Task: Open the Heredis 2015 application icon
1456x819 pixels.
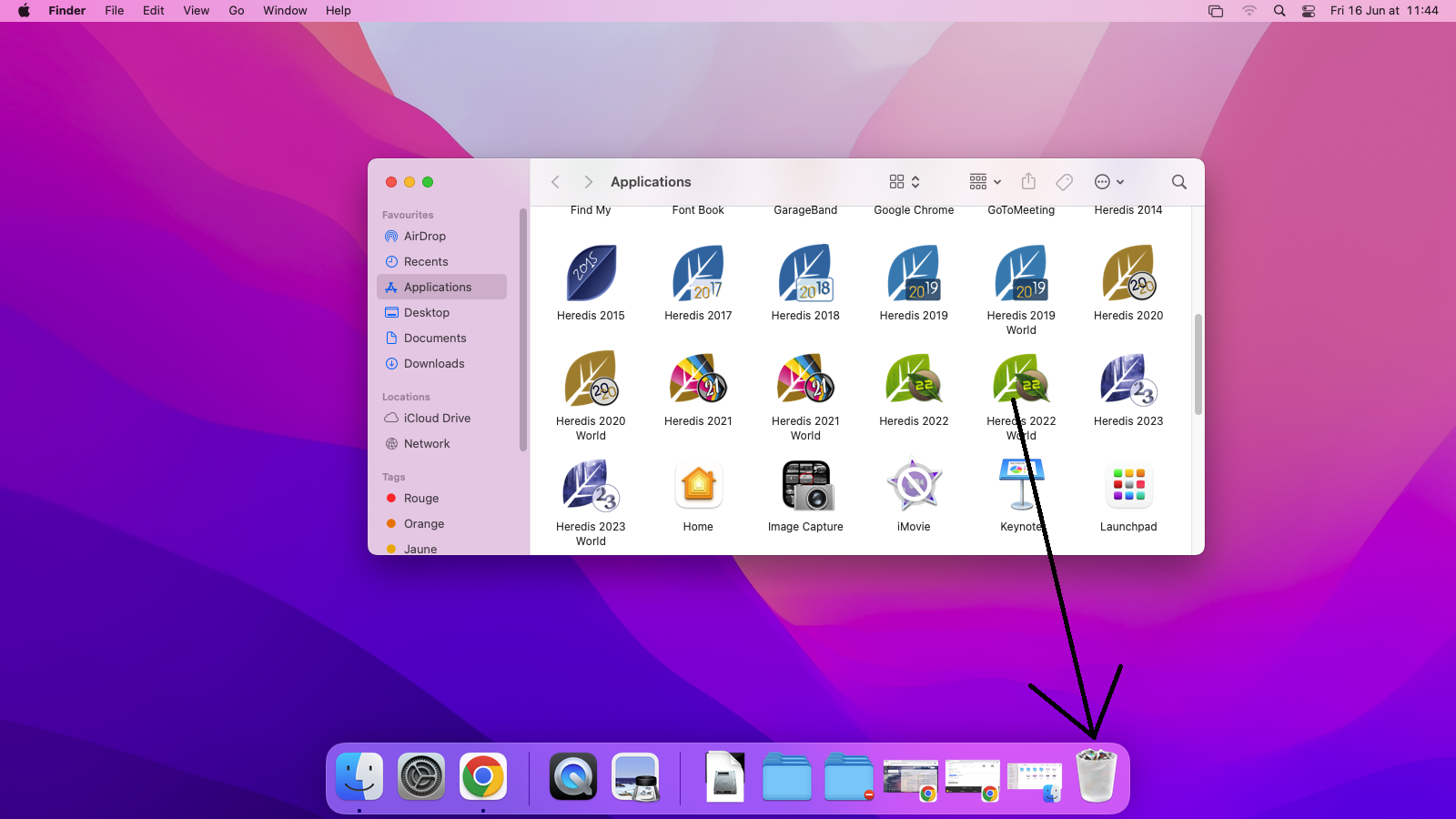Action: point(591,273)
